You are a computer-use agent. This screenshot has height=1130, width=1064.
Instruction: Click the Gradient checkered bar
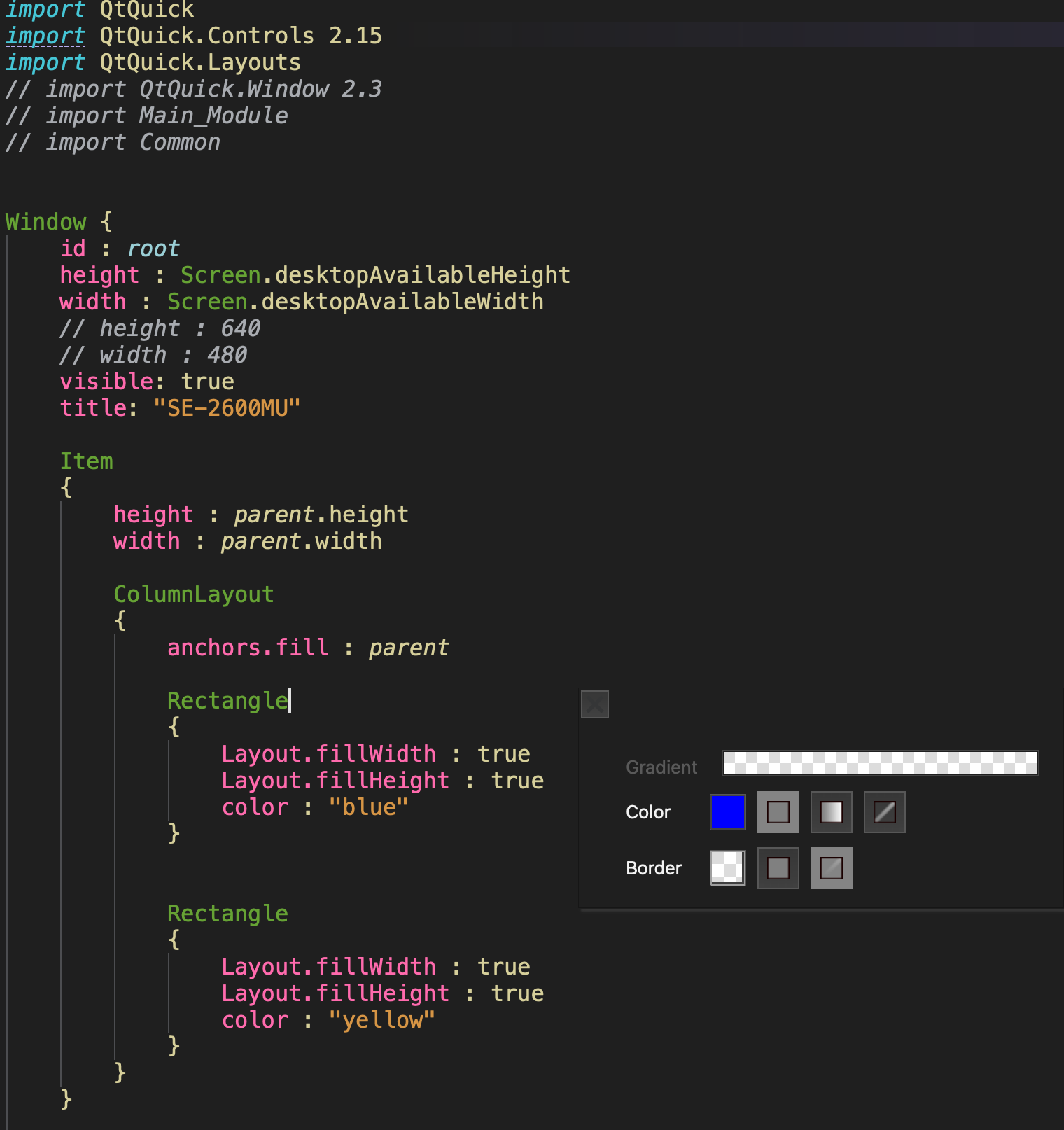(881, 763)
